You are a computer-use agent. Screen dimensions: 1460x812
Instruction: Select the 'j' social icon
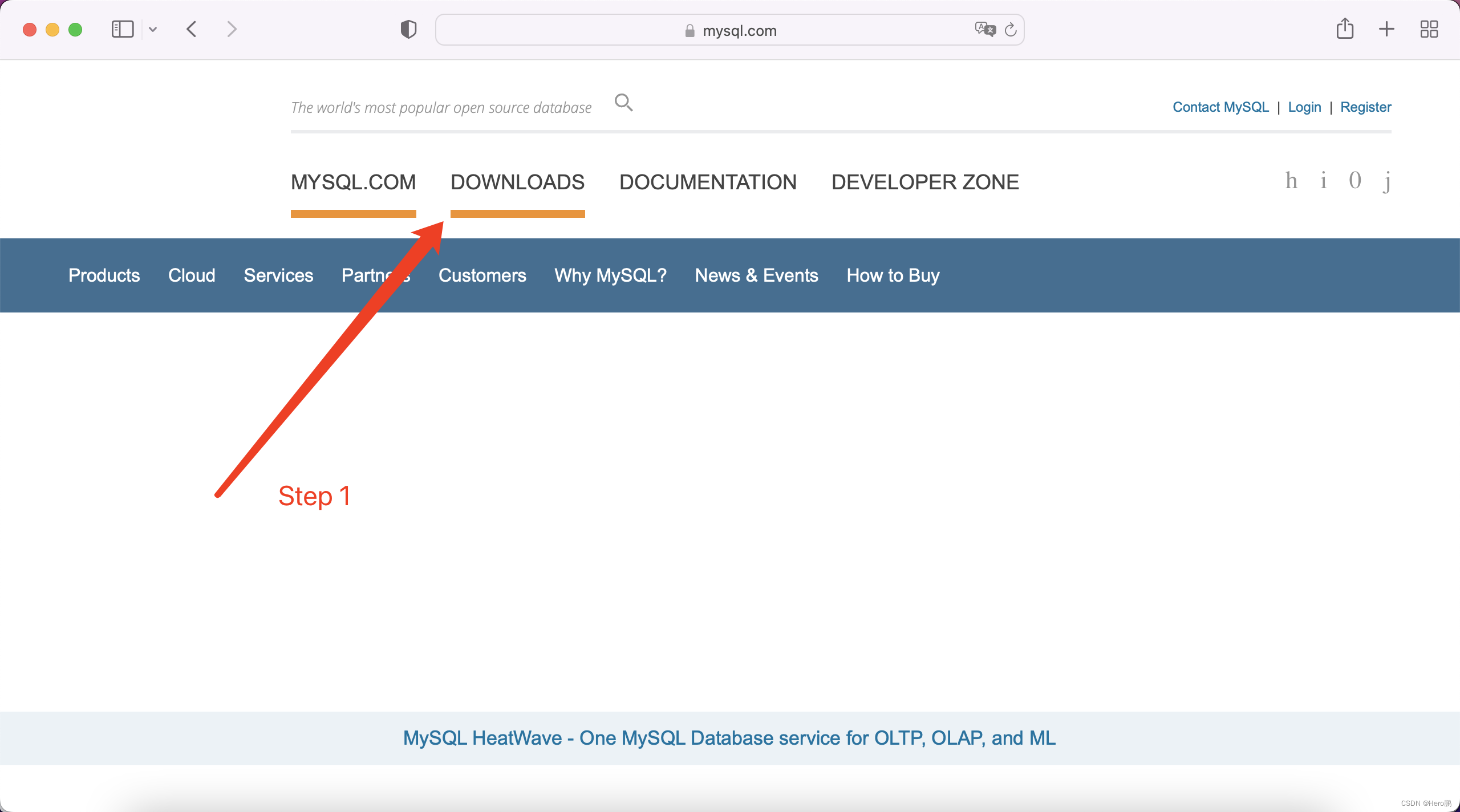[1387, 182]
